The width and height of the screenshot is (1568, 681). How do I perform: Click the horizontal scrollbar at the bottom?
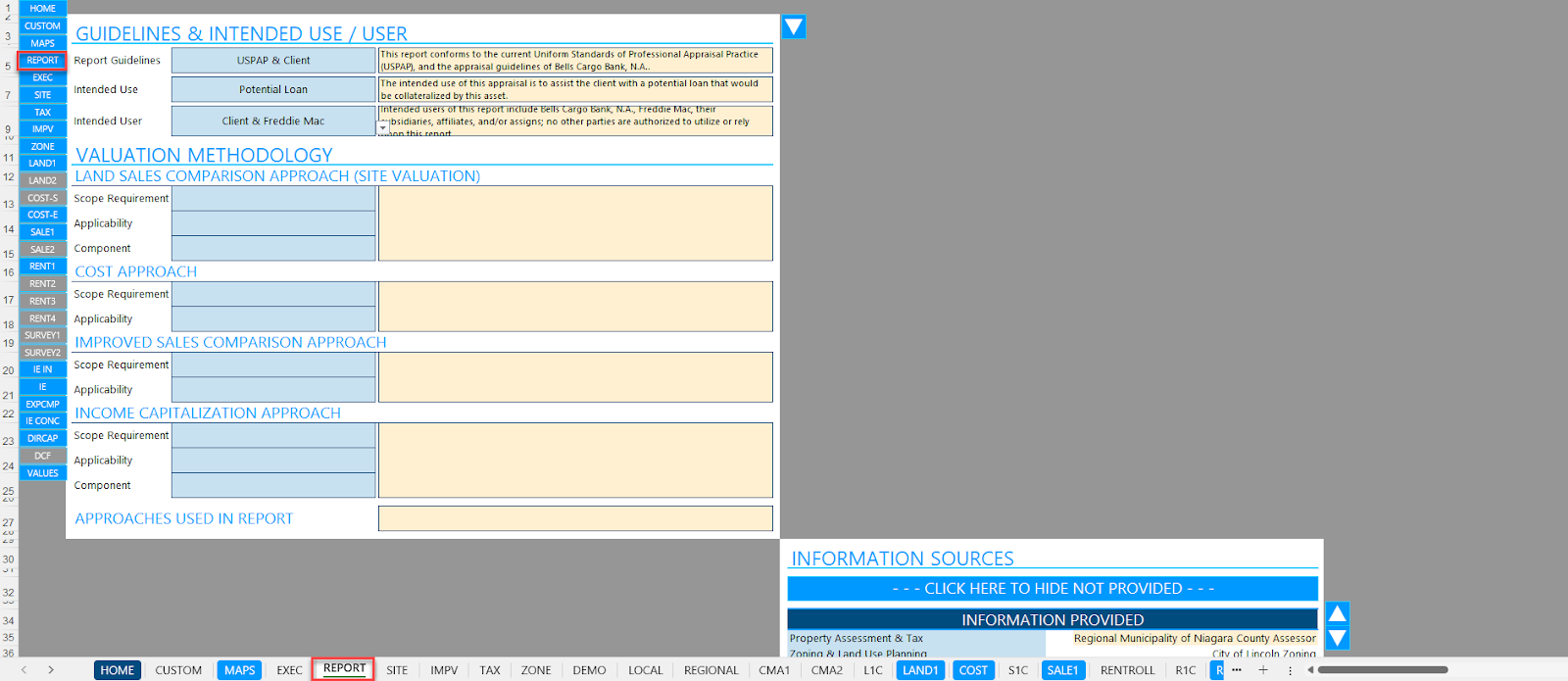click(x=1383, y=670)
